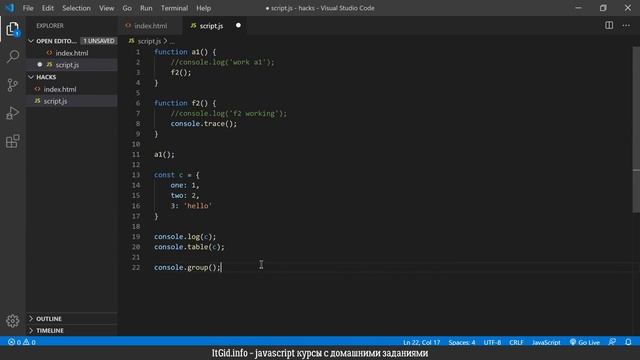Change encoding via UTF-8 status item
Viewport: 640px width, 360px height.
pos(492,342)
